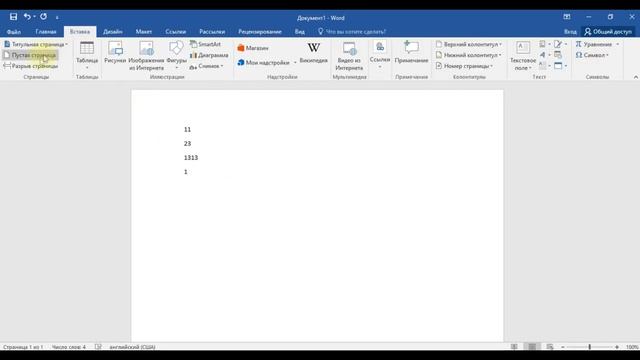The image size is (640, 360).
Task: Switch to Read Mode view
Action: click(514, 347)
